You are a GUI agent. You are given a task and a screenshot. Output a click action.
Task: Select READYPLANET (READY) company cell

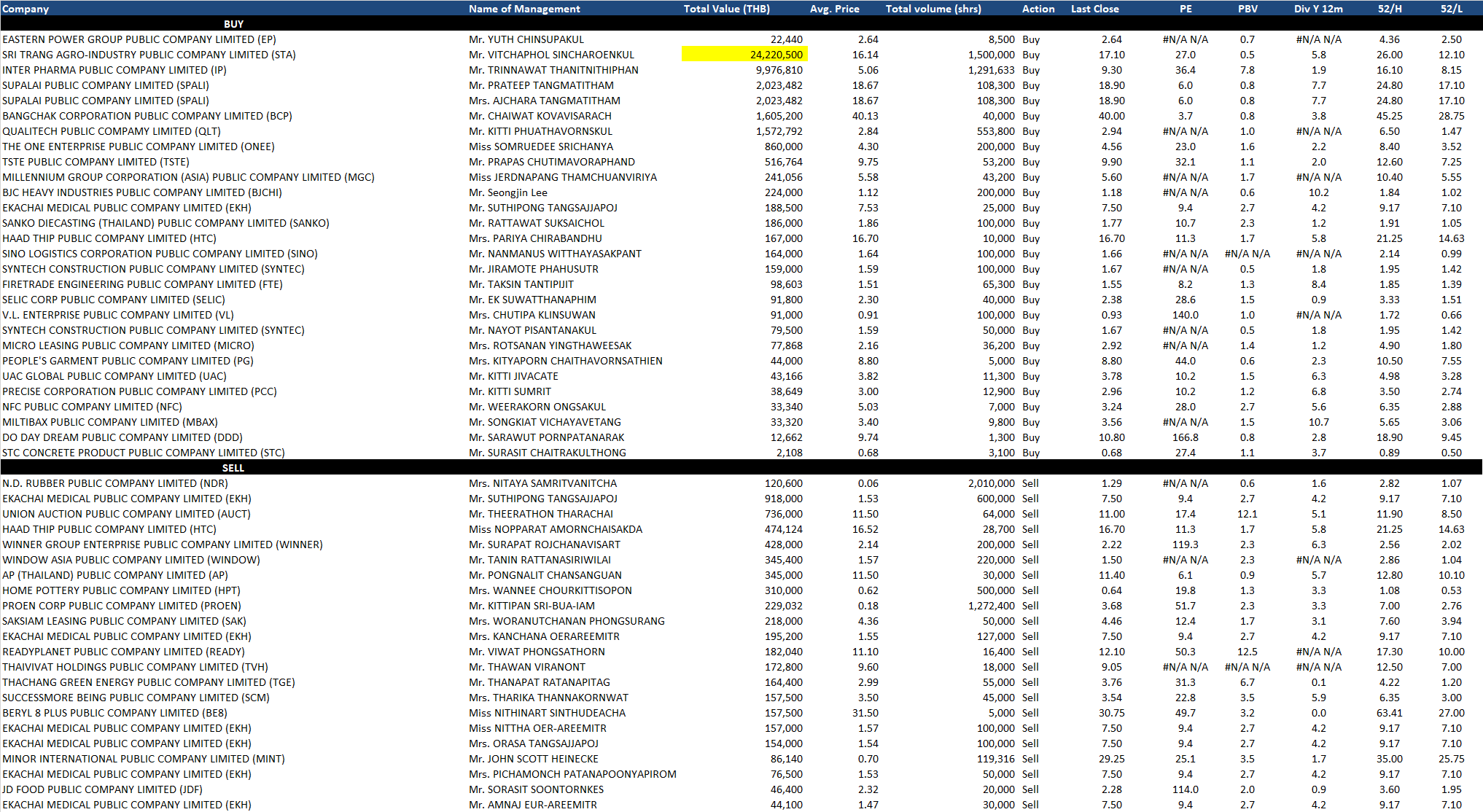click(123, 652)
